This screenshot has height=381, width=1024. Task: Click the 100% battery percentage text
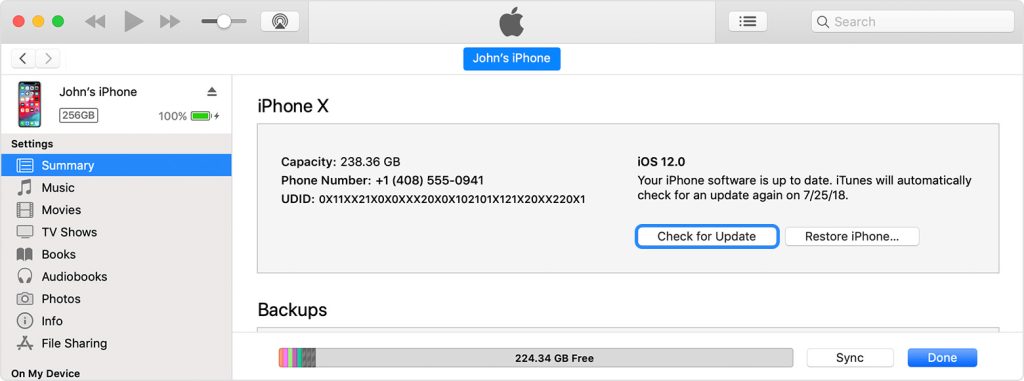pyautogui.click(x=172, y=116)
